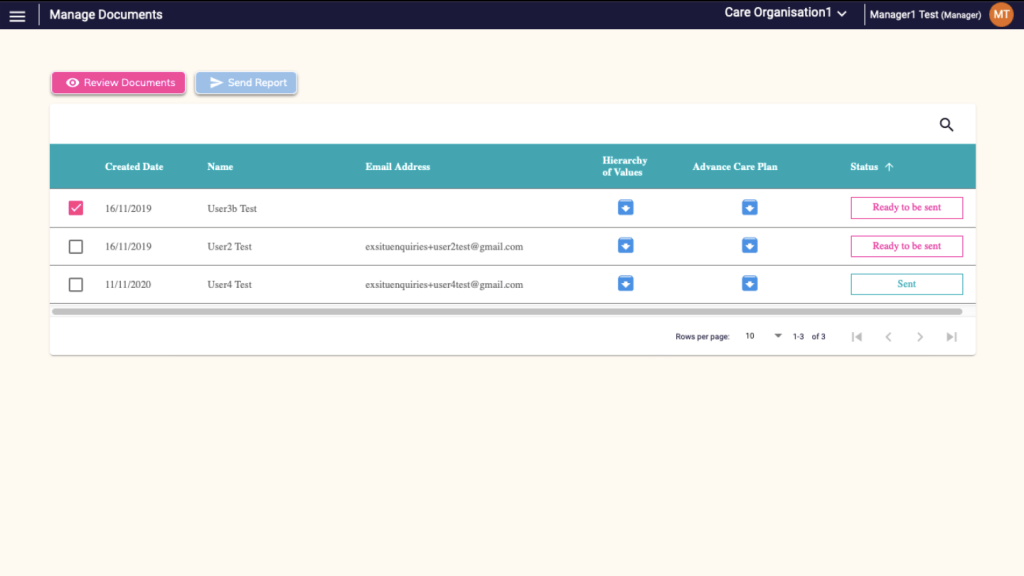
Task: Open the hamburger navigation menu
Action: pyautogui.click(x=17, y=15)
